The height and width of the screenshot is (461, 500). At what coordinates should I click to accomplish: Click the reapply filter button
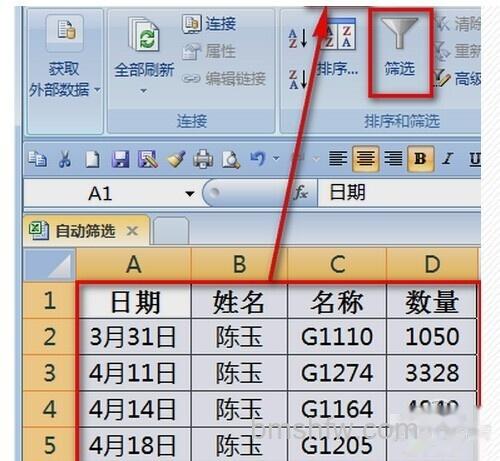[x=457, y=51]
